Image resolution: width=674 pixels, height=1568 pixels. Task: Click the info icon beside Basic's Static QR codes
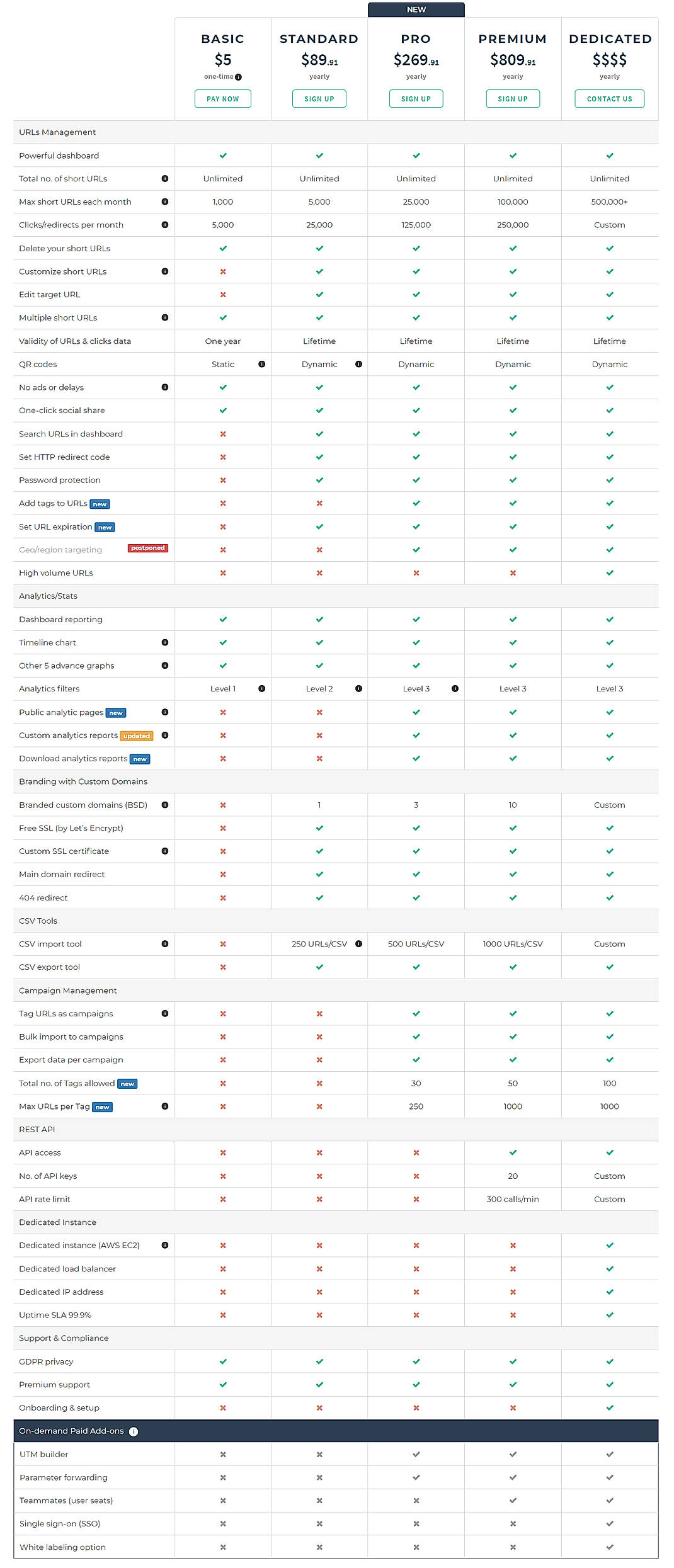point(261,364)
